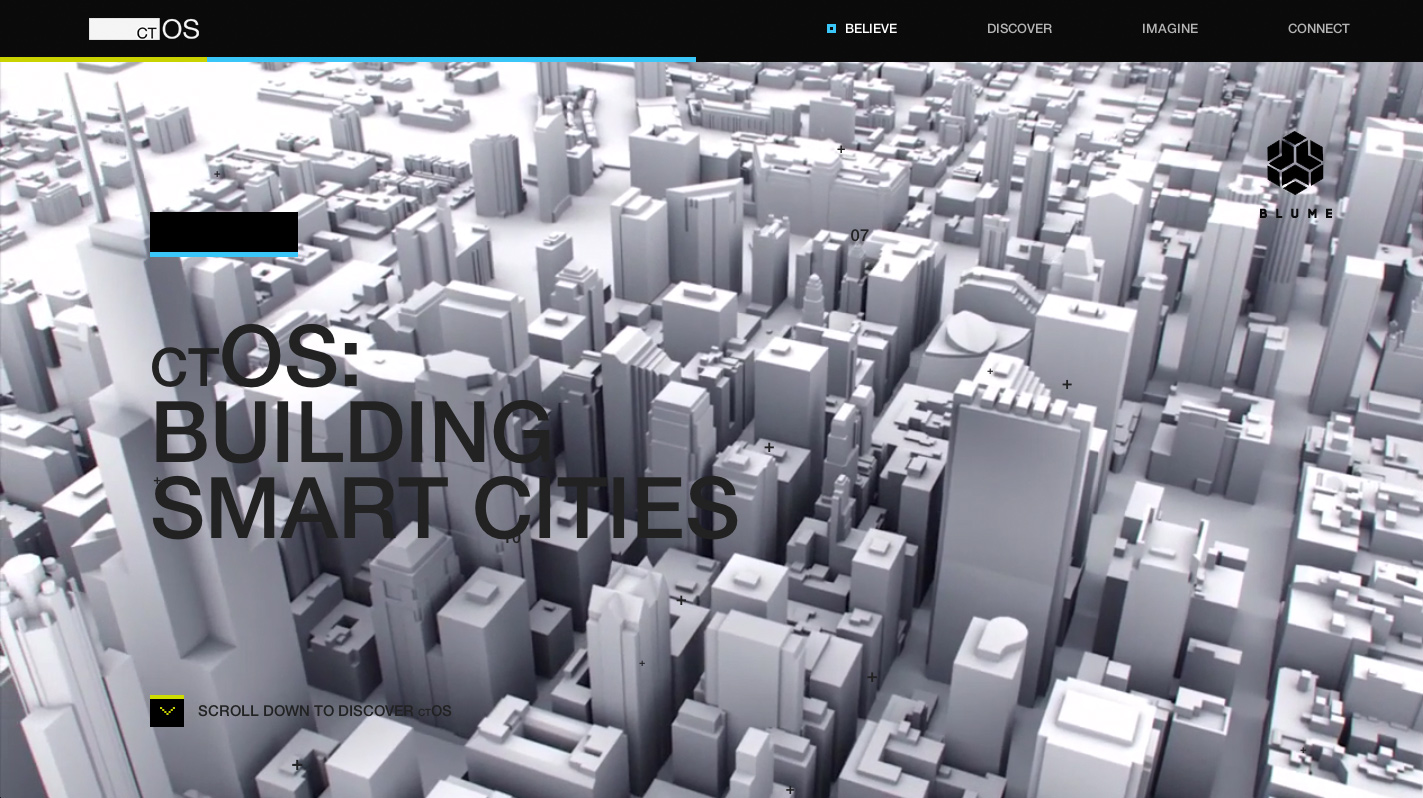Select the '10' marker under the headline

pyautogui.click(x=511, y=539)
